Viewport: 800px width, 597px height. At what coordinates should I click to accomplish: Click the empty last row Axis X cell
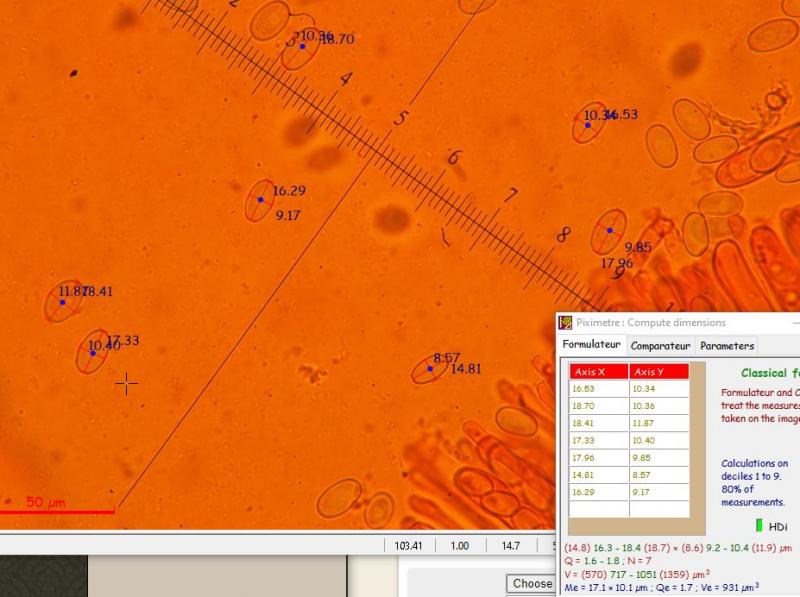598,509
